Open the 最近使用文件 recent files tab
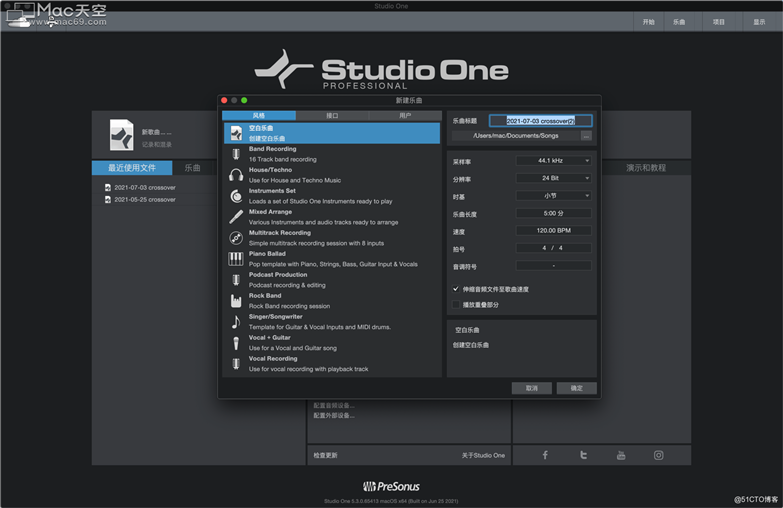 (132, 168)
